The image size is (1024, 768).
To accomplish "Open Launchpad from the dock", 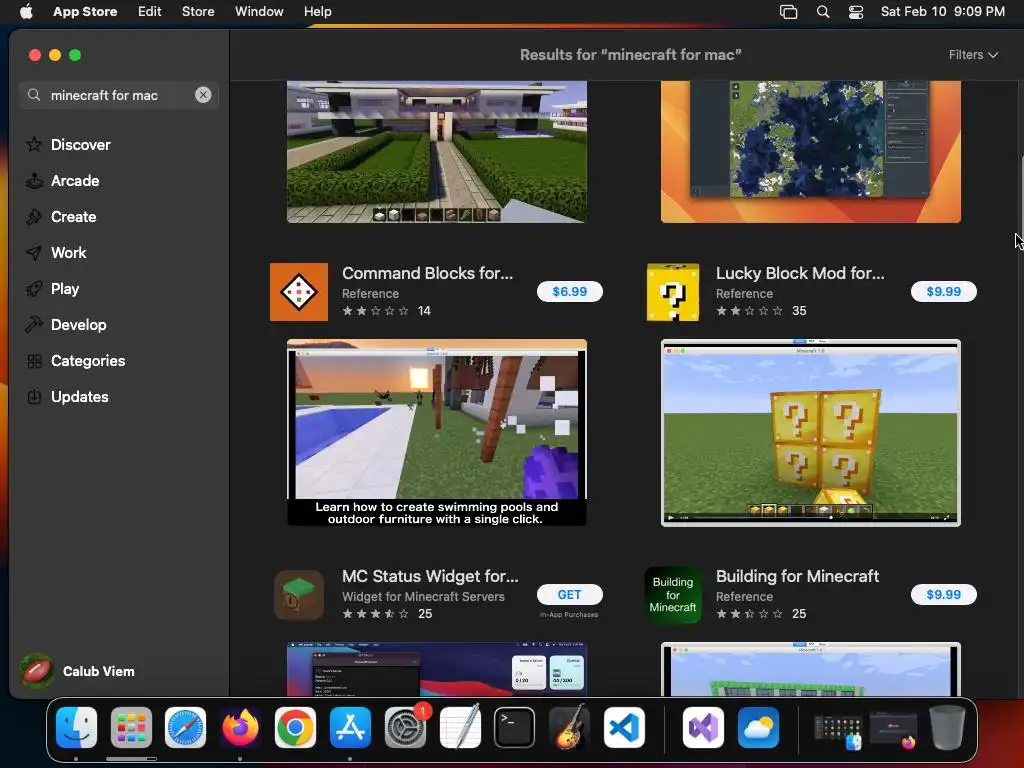I will pos(131,727).
